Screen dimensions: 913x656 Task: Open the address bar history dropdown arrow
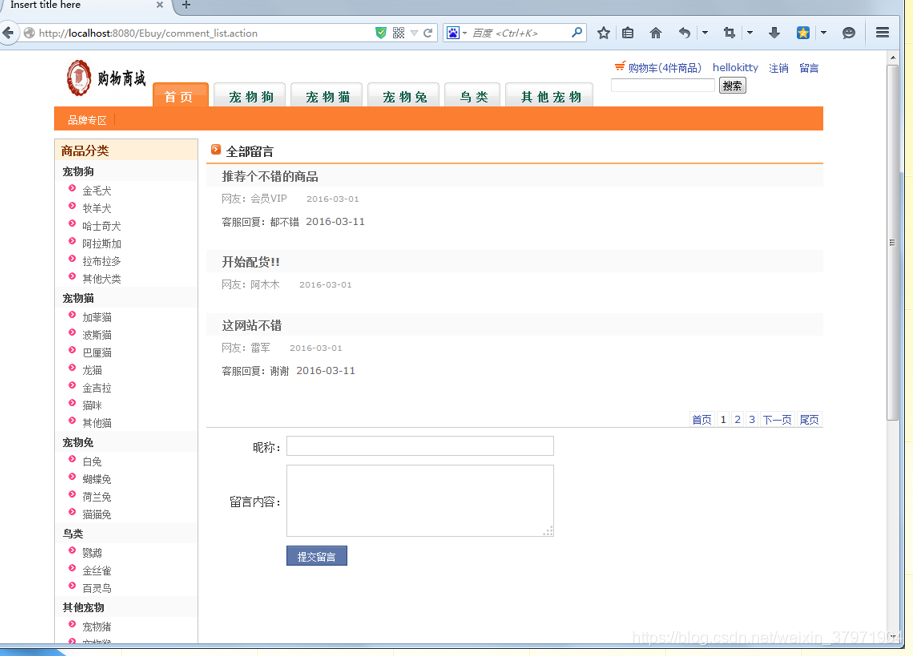[414, 33]
